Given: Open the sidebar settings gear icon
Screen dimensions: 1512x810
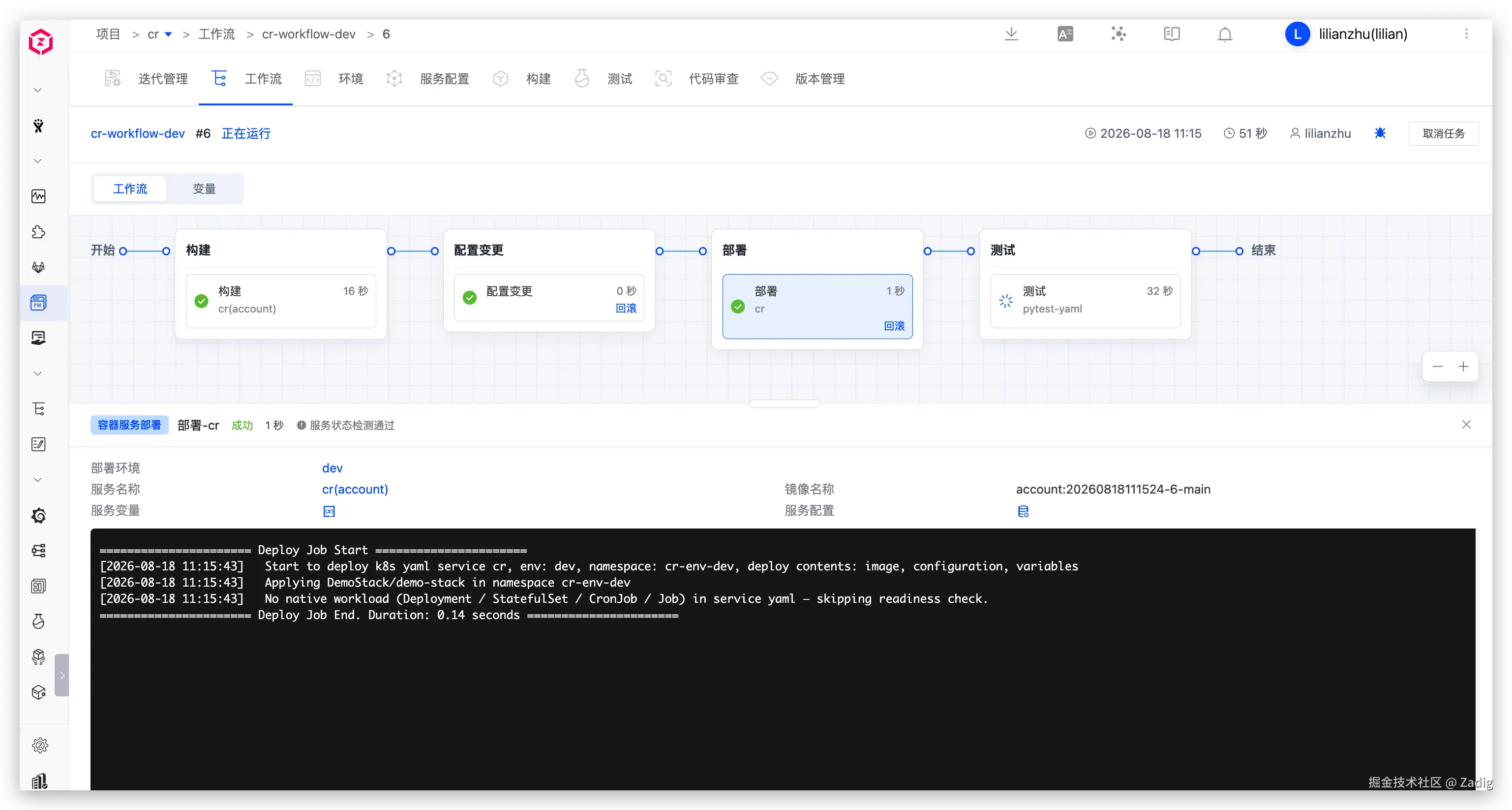Looking at the screenshot, I should pos(40,746).
